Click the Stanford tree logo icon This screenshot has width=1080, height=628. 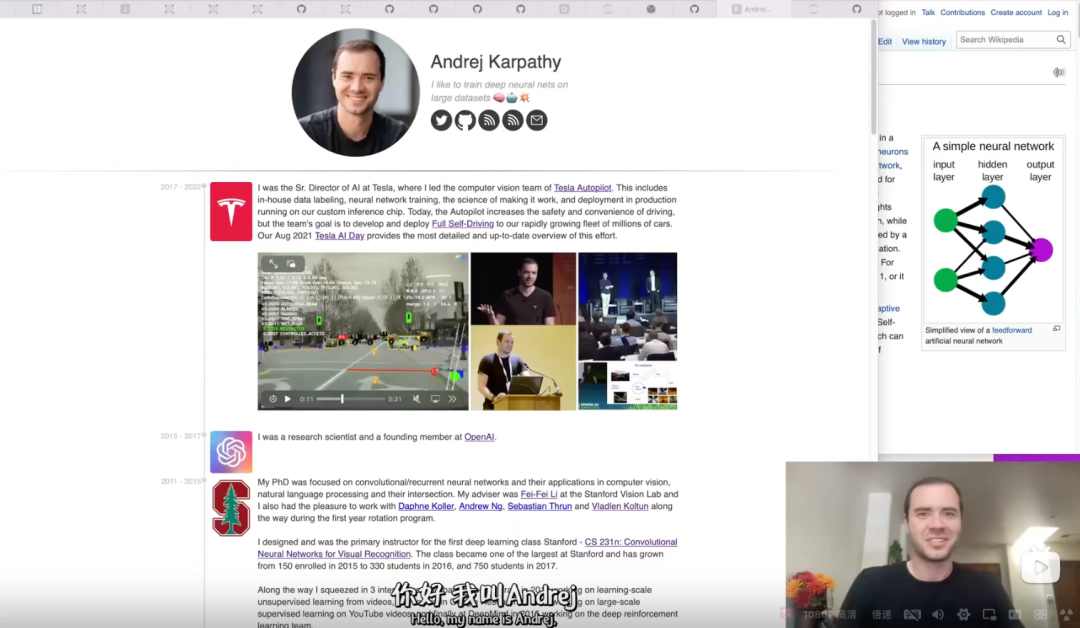231,508
